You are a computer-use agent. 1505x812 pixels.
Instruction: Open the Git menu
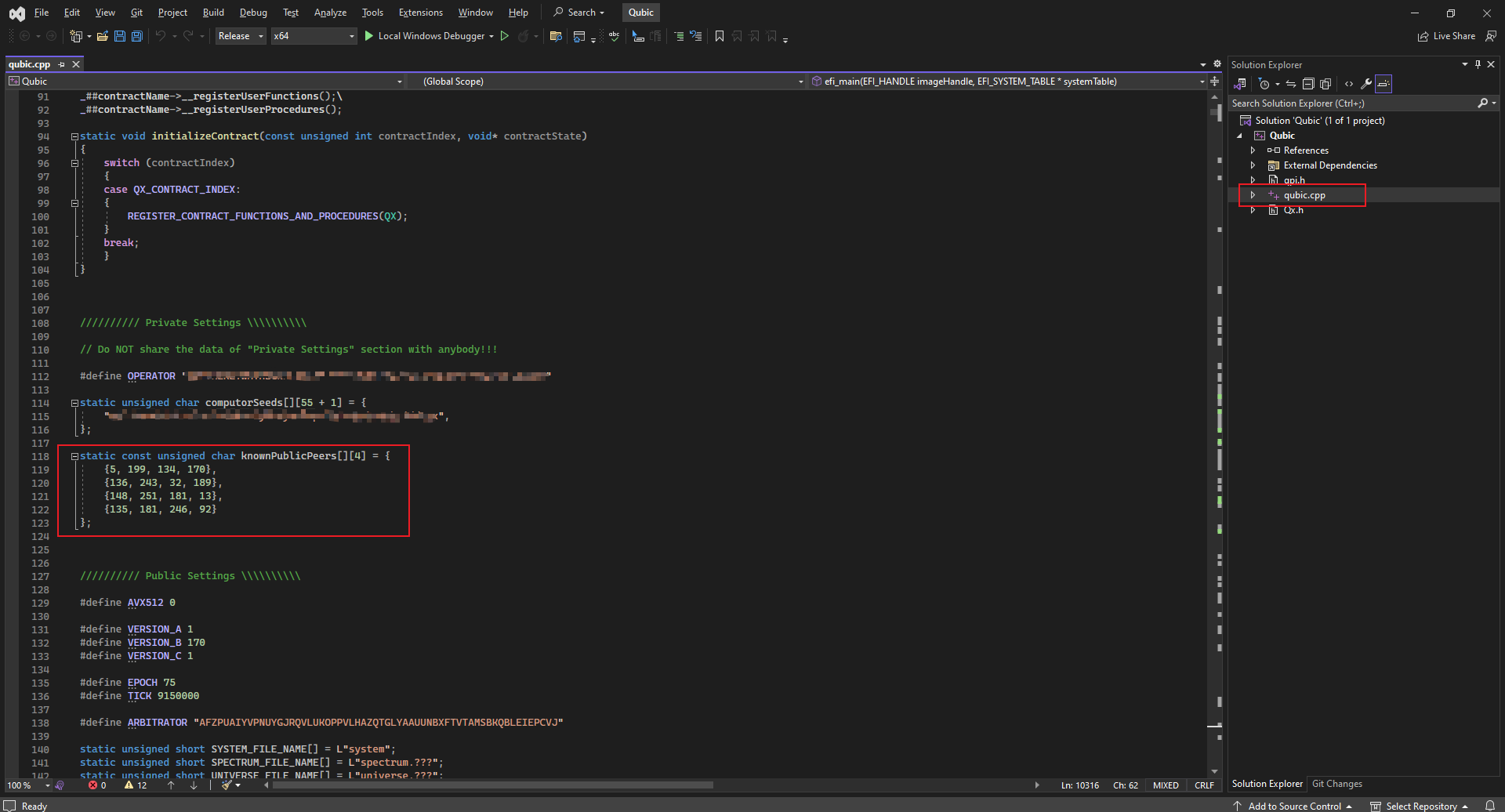point(136,13)
